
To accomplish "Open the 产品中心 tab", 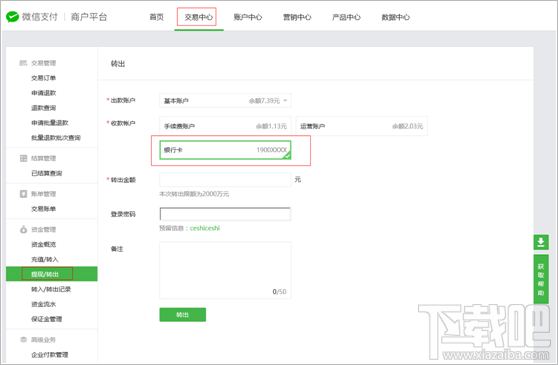I will click(x=346, y=17).
